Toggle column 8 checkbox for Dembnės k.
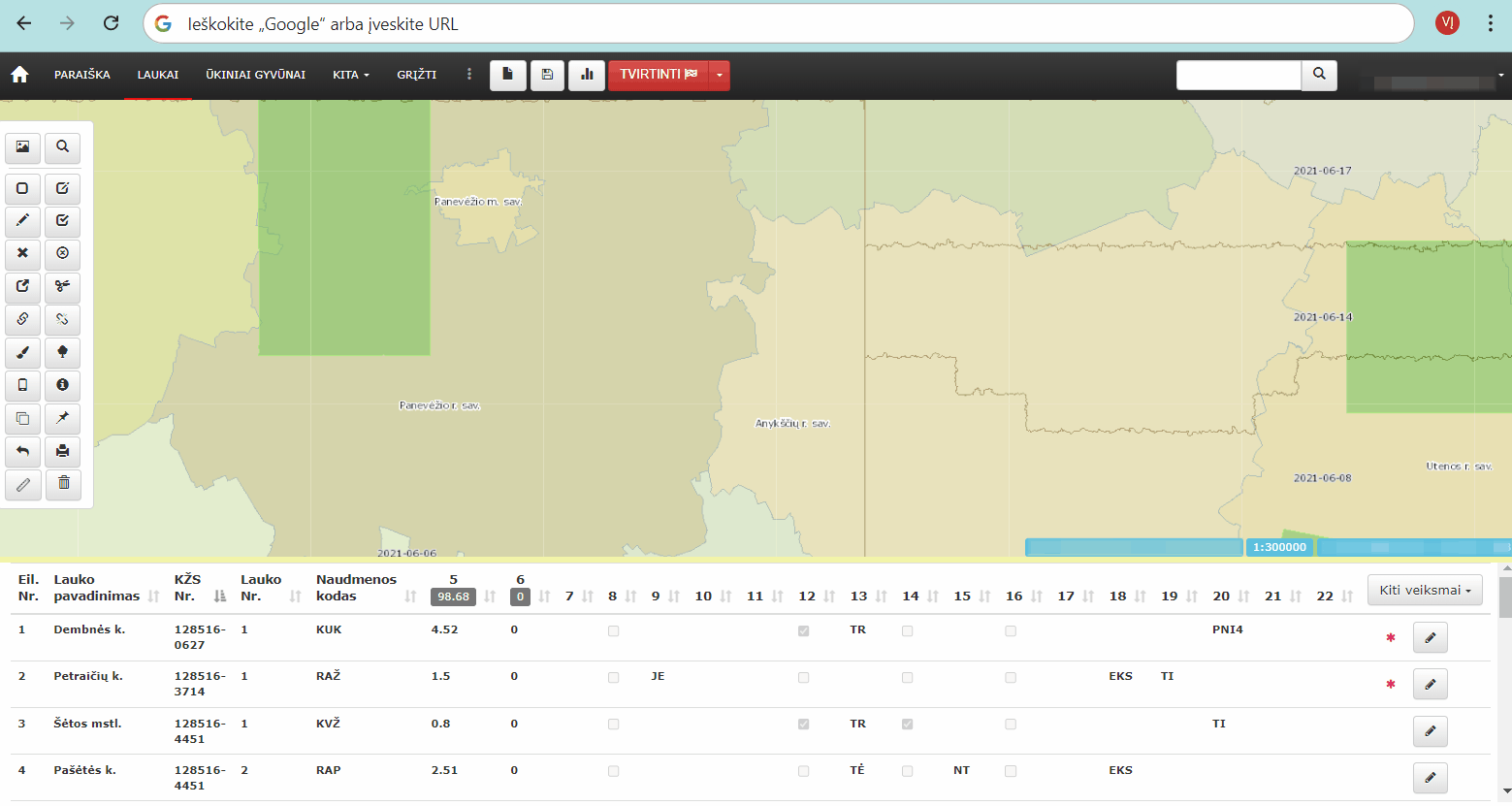Image resolution: width=1512 pixels, height=806 pixels. click(613, 631)
